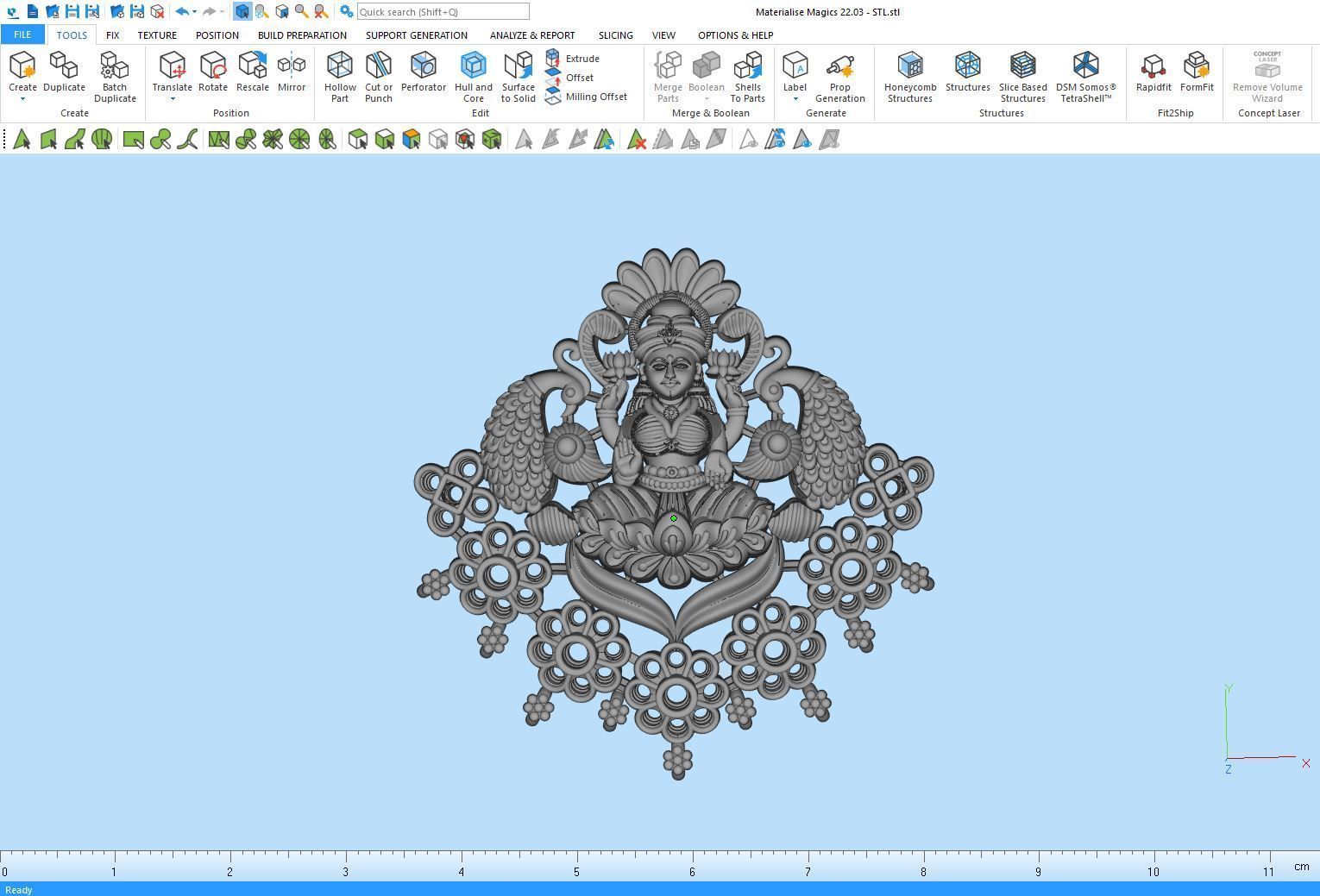This screenshot has height=896, width=1320.
Task: Click the Hollow Part tool
Action: 340,77
